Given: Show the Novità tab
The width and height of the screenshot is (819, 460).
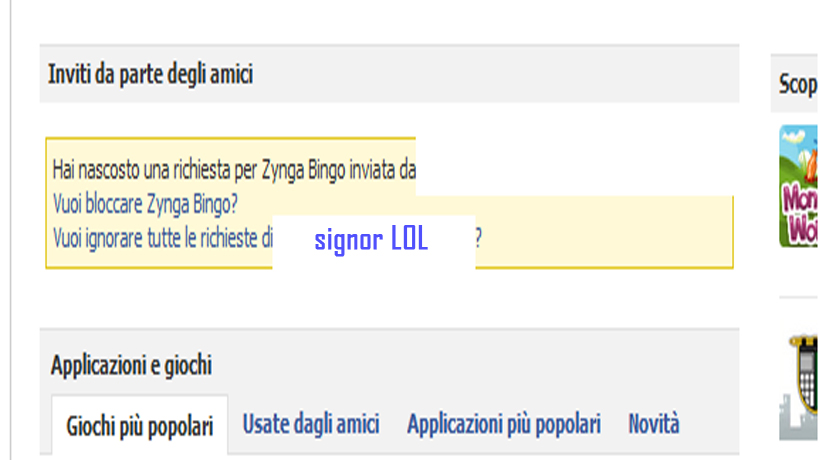Looking at the screenshot, I should (x=654, y=423).
